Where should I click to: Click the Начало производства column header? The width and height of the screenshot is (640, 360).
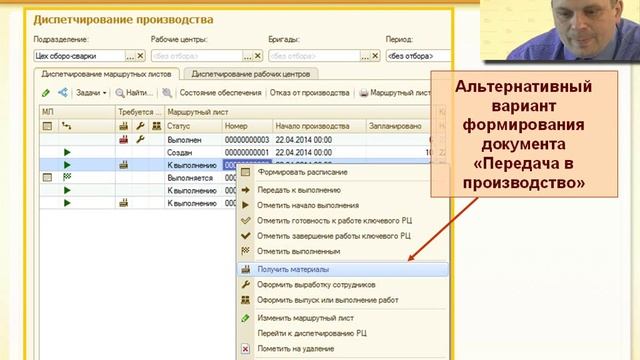[320, 126]
